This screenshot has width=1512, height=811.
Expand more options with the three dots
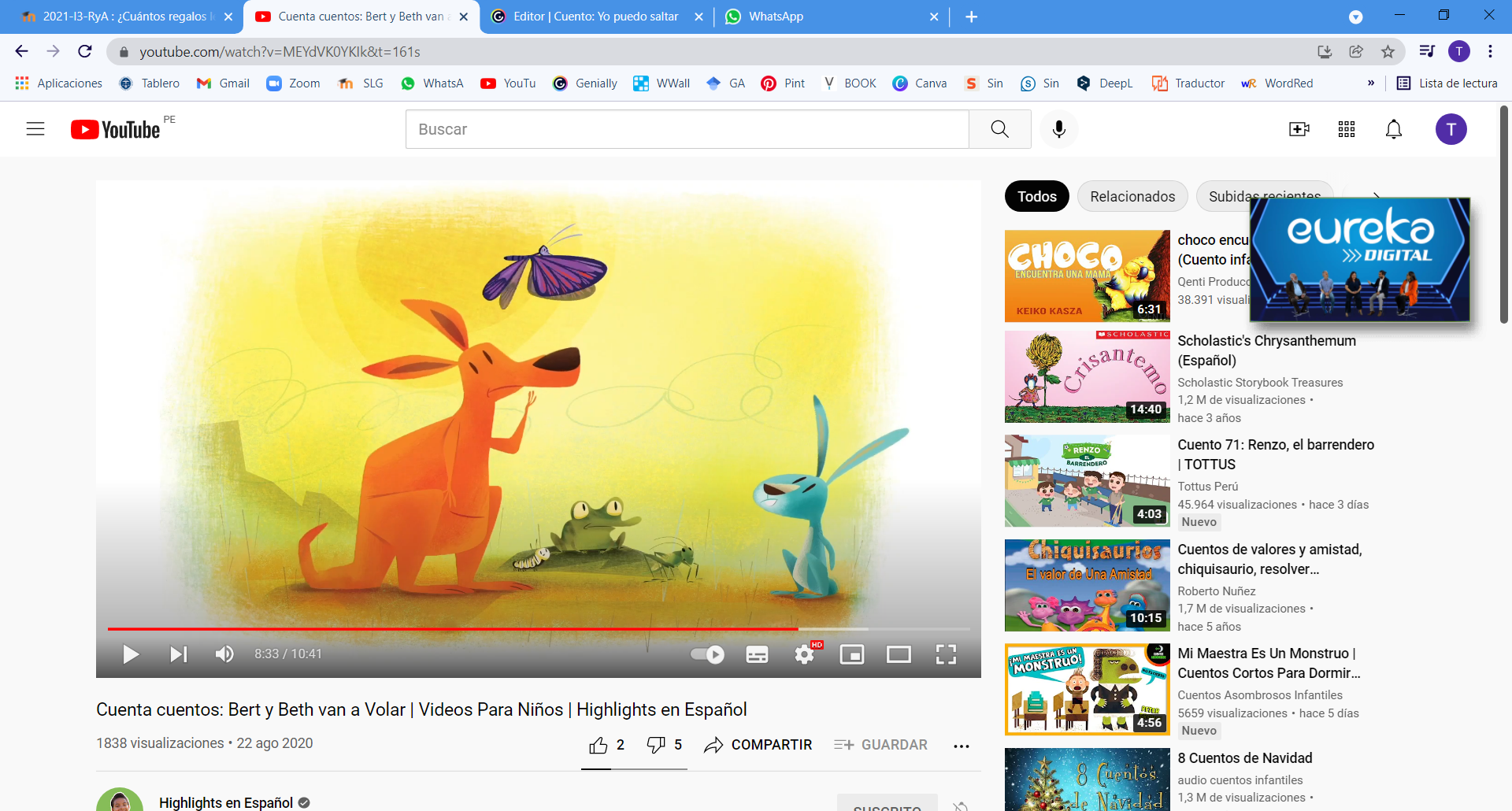tap(962, 746)
